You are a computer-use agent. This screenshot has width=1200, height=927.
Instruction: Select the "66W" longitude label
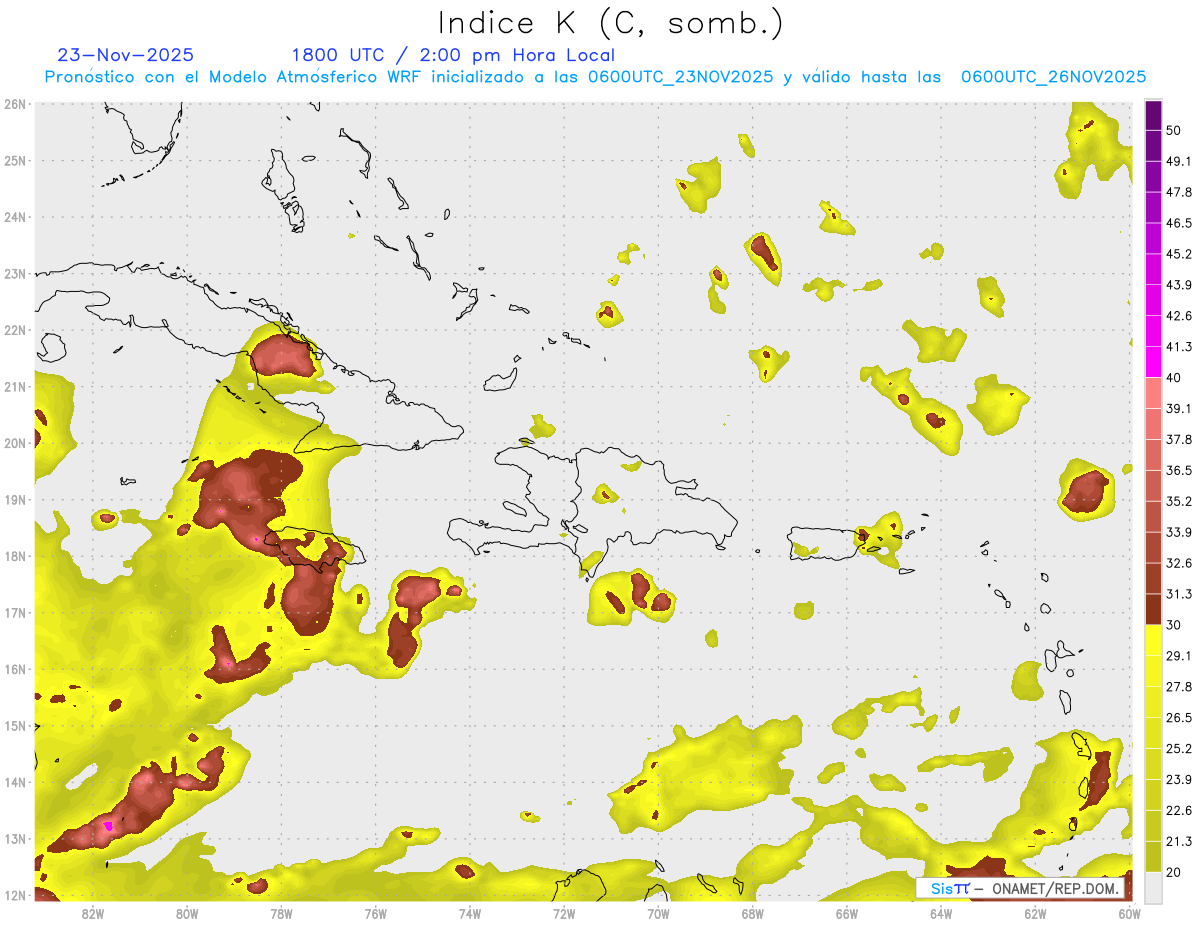[x=847, y=913]
